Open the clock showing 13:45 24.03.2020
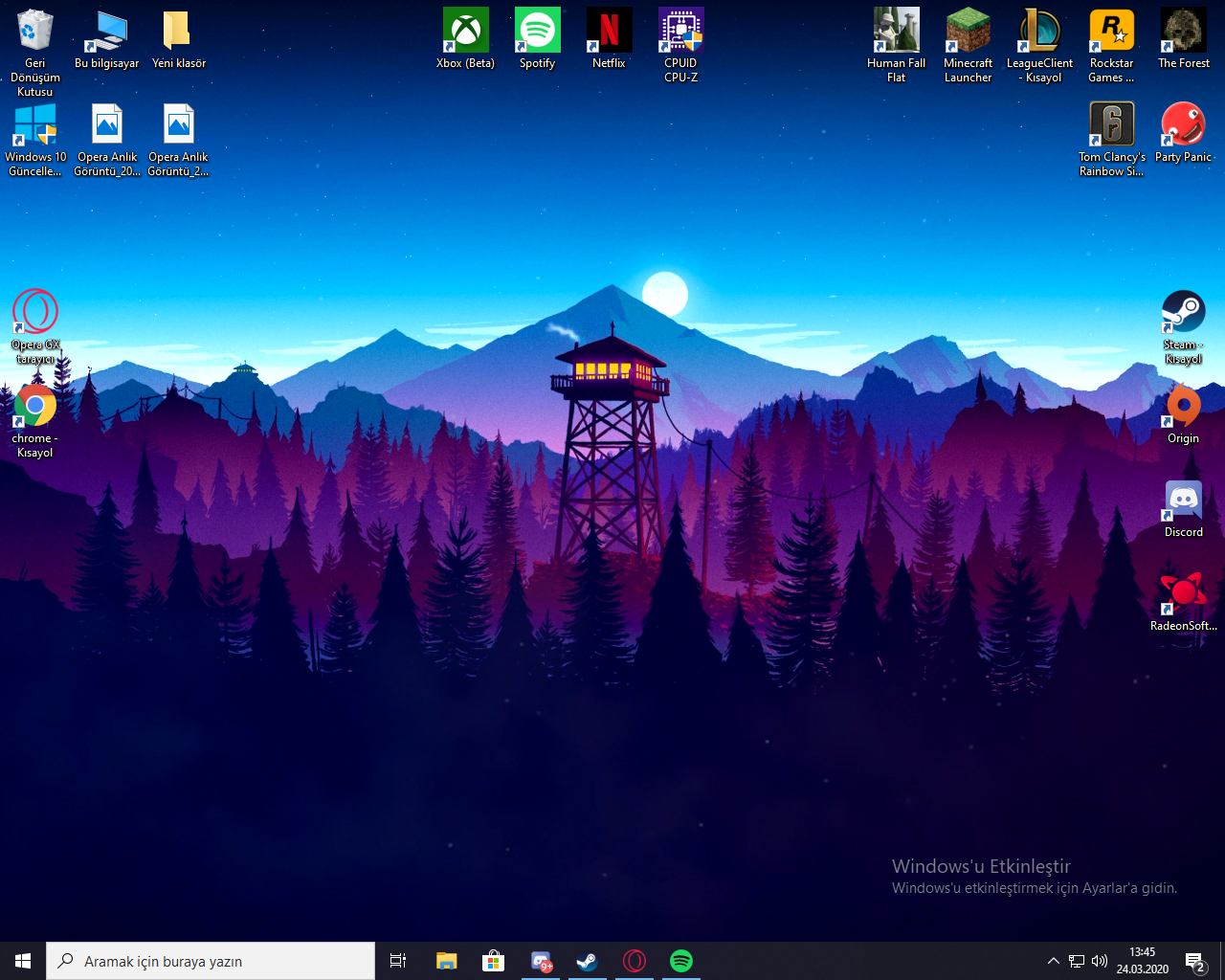 (1143, 961)
